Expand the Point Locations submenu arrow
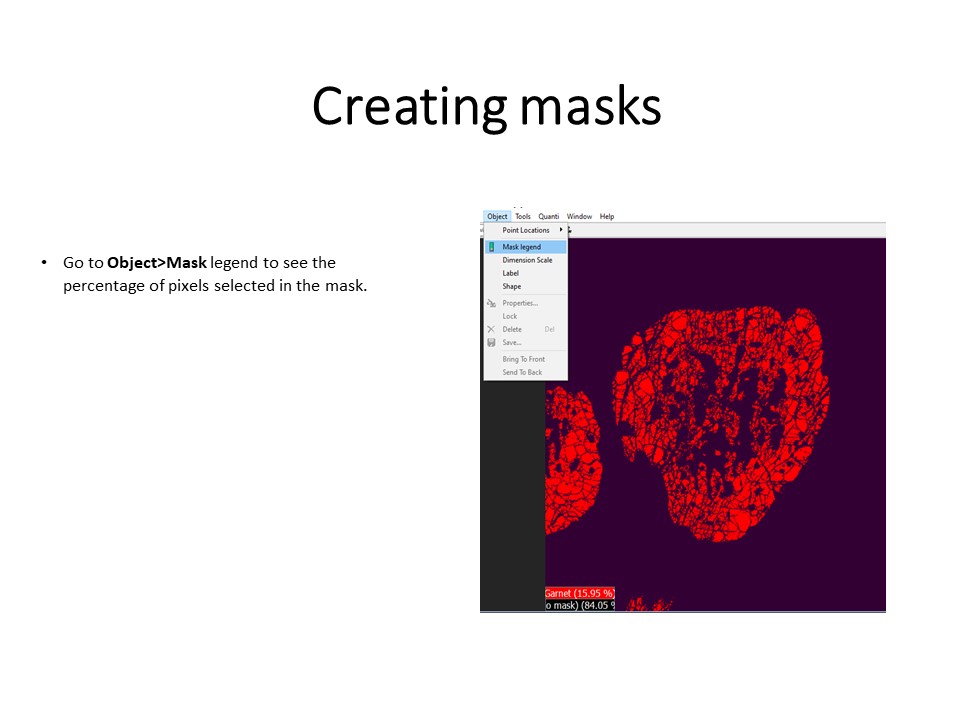The height and width of the screenshot is (720, 960). (560, 230)
